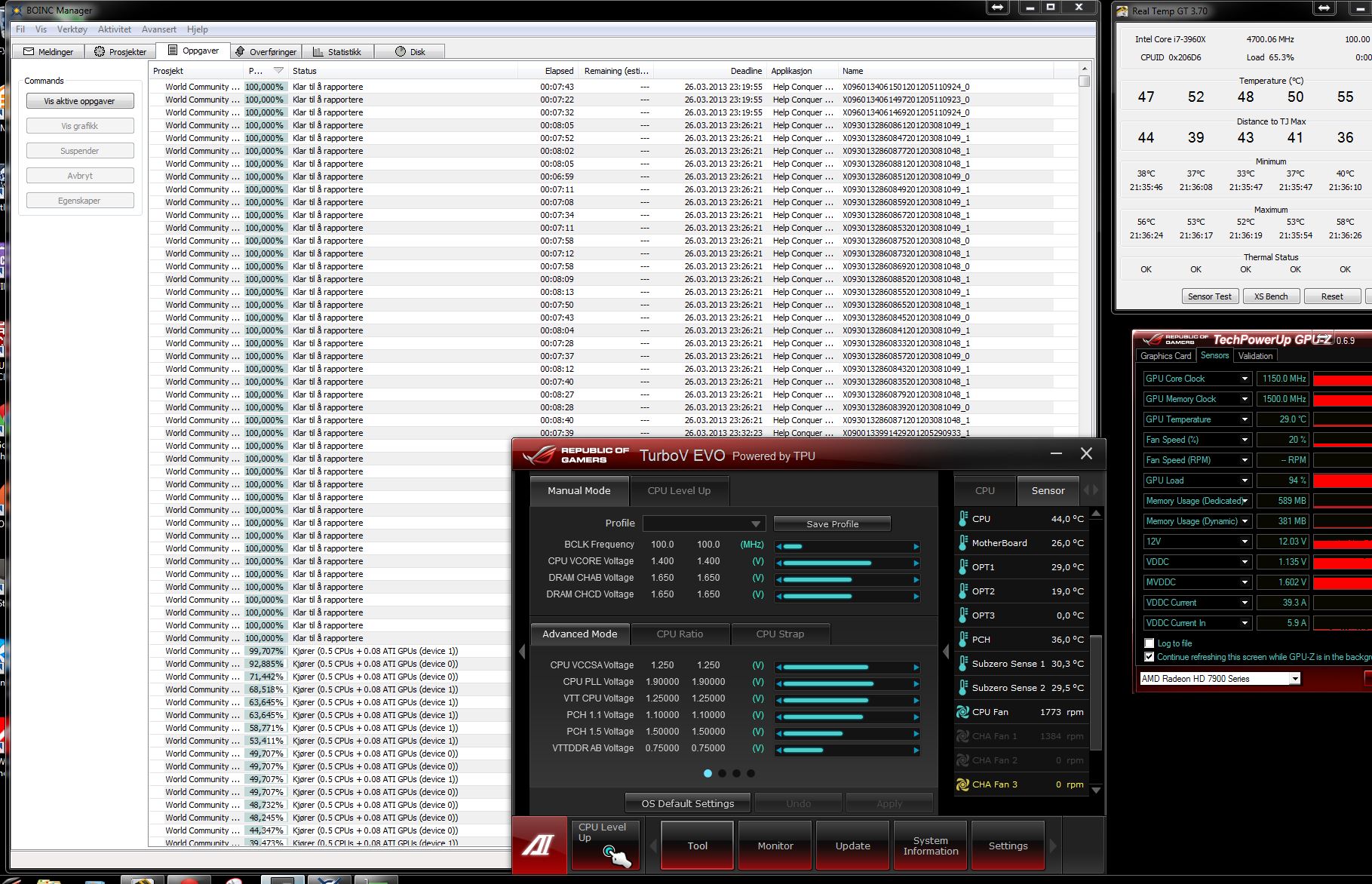Switch to CPU tab beside Sensor
Viewport: 1372px width, 884px height.
click(984, 490)
